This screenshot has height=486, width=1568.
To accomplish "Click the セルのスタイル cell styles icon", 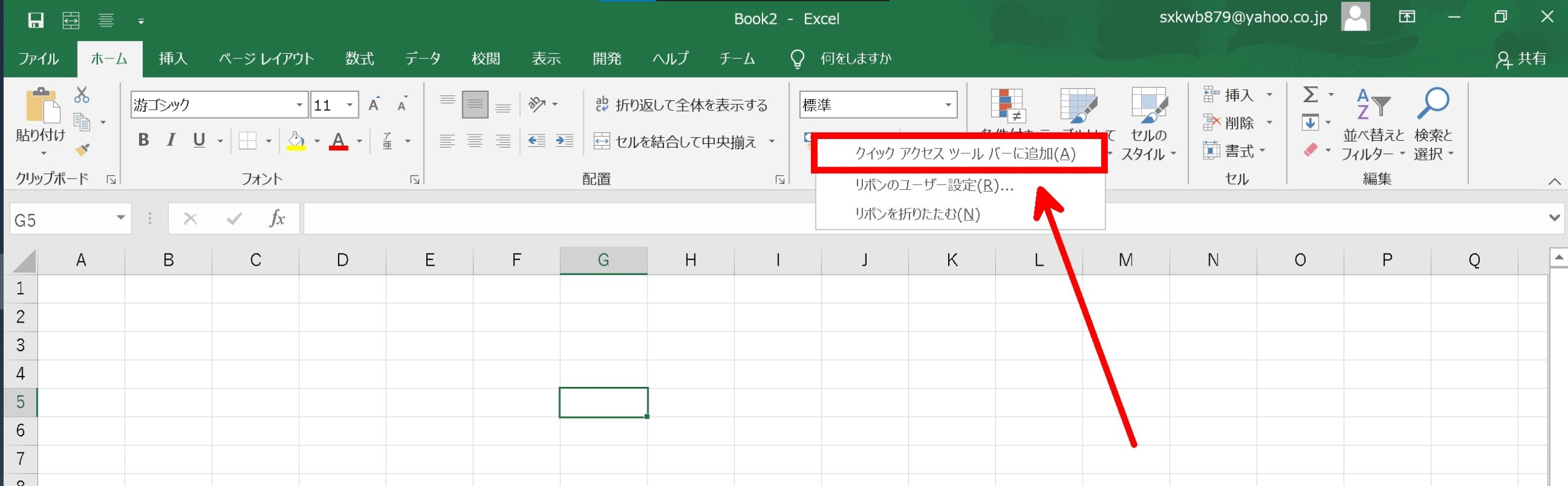I will pos(1149,105).
